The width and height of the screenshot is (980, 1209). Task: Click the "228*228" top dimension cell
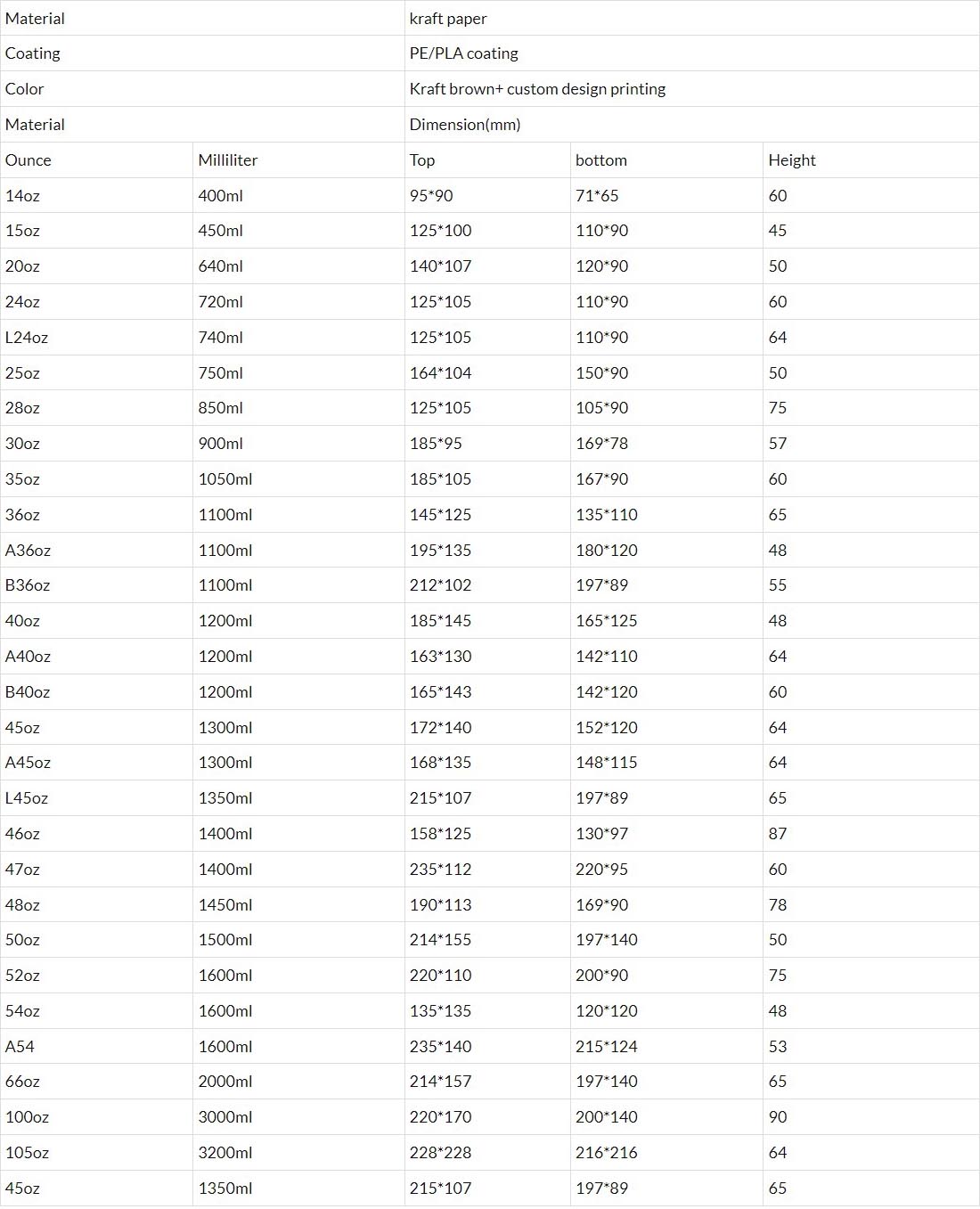(x=440, y=1153)
